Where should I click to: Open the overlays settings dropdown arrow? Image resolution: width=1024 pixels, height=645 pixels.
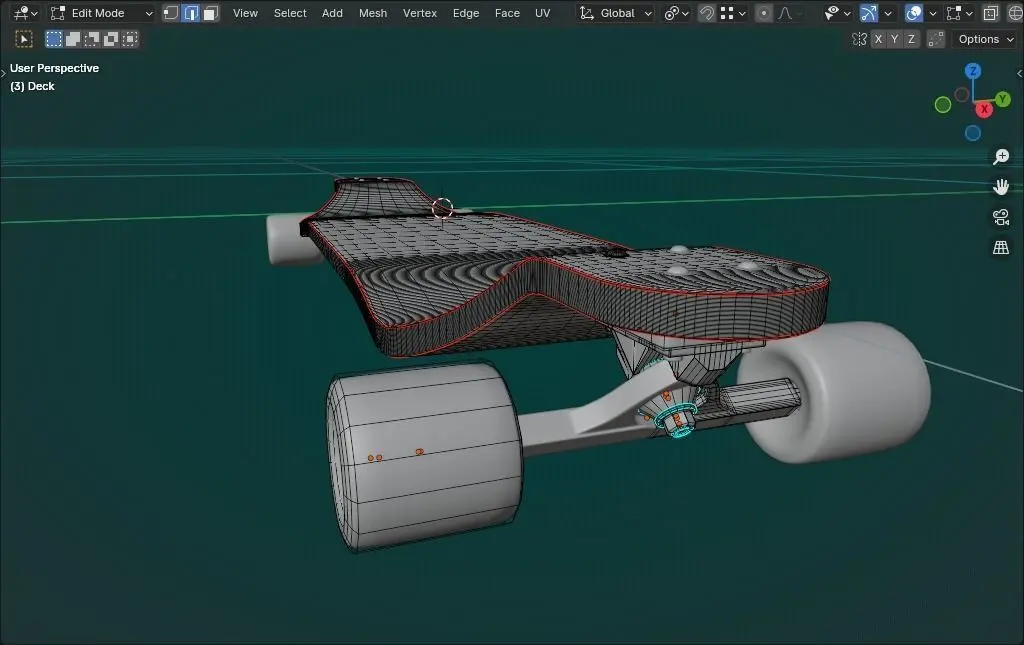point(933,13)
